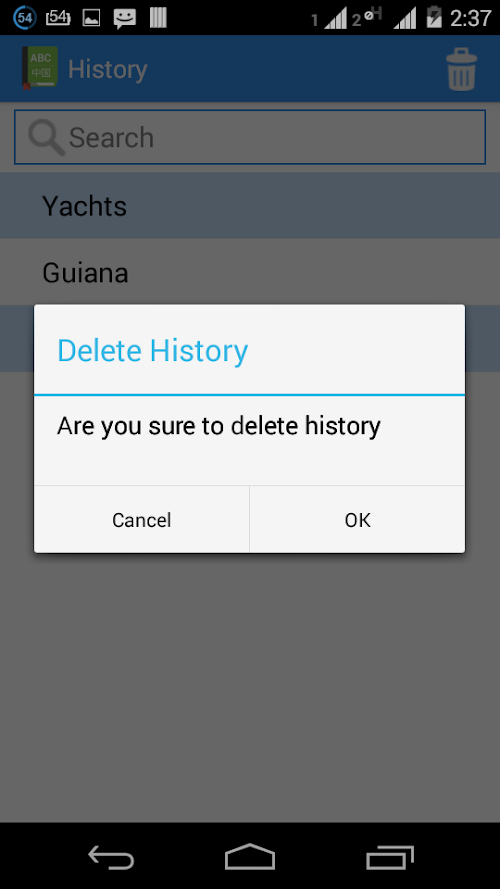The height and width of the screenshot is (889, 500).
Task: Tap the 2:37 clock in status bar
Action: click(470, 18)
